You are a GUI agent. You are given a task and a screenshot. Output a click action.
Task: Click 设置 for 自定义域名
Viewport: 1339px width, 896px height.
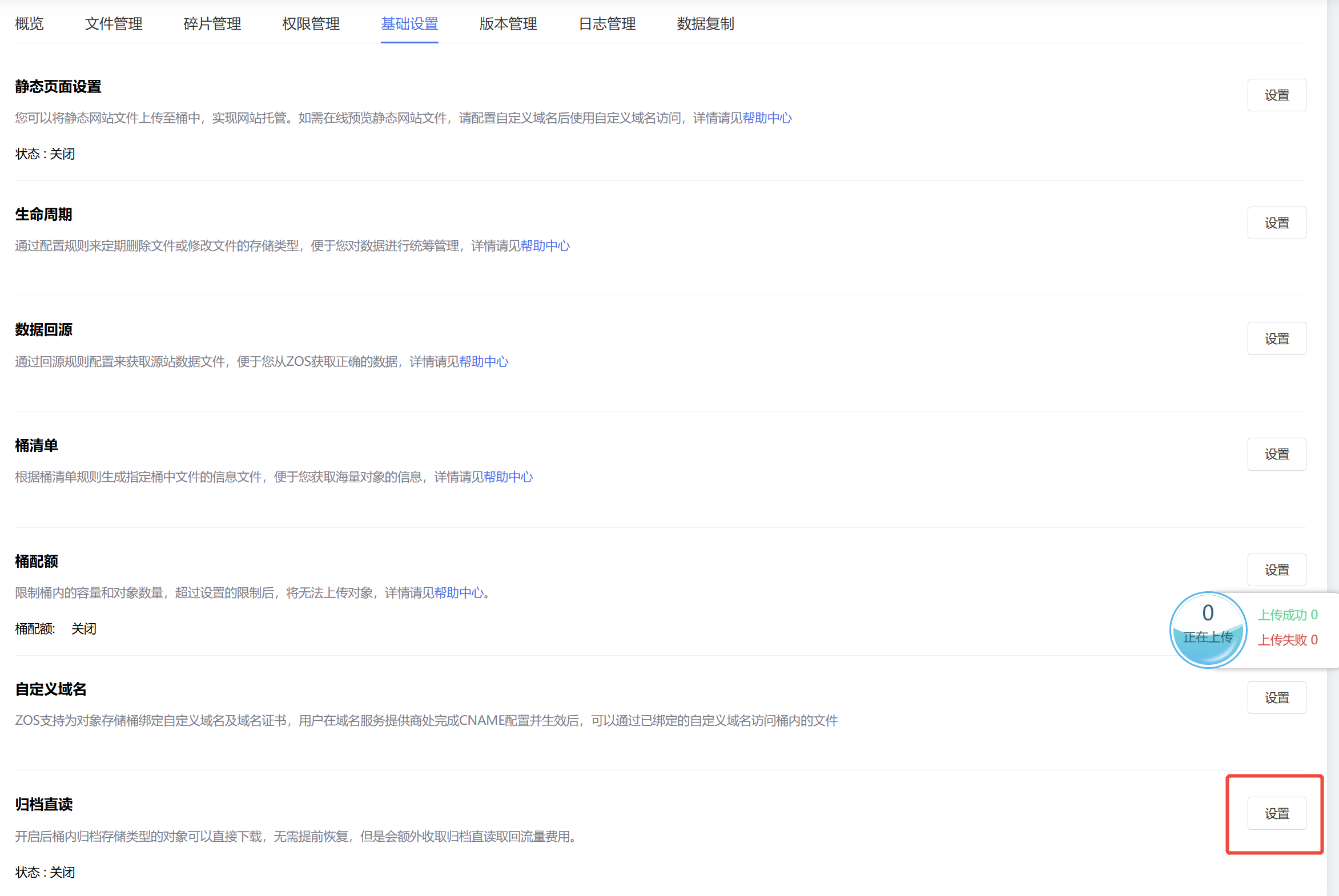coord(1276,698)
